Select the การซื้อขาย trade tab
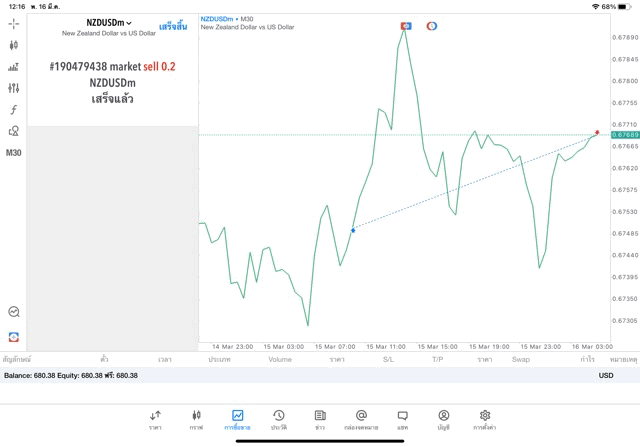Screen dimensions: 640x447 (x=237, y=420)
